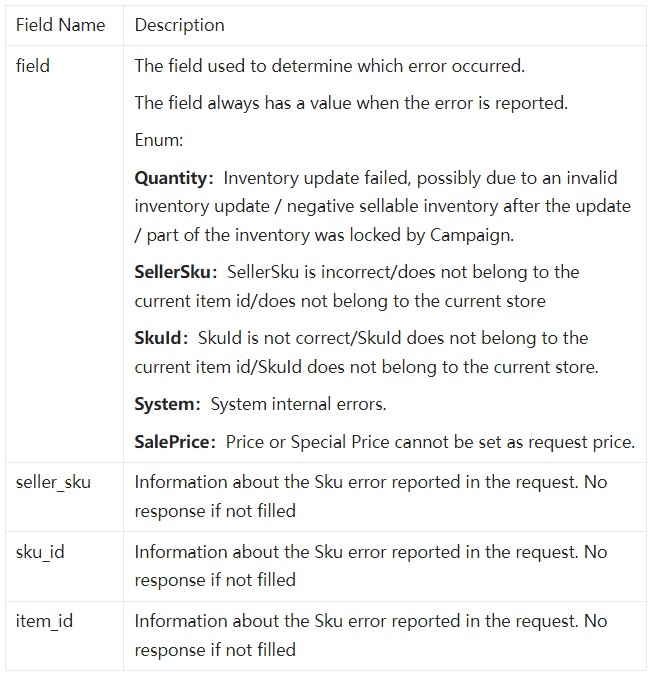
Task: Select the "field" name cell
Action: 33,66
